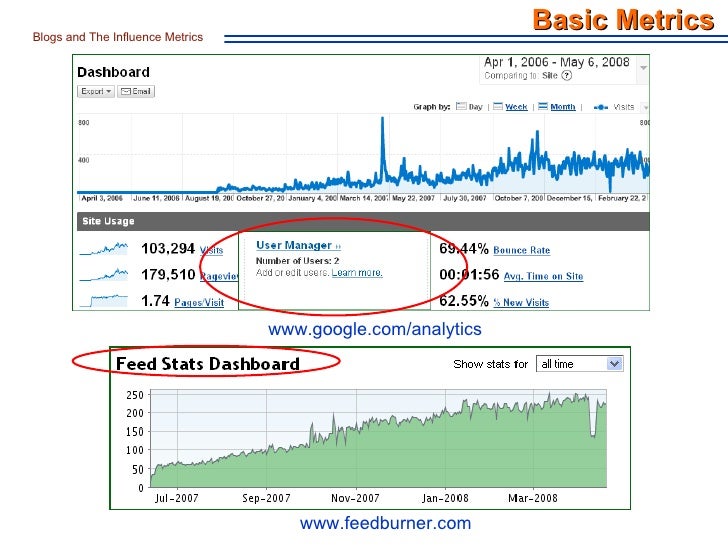Screen dimensions: 728x546
Task: Expand the Visits metric dropdown arrow
Action: point(645,108)
